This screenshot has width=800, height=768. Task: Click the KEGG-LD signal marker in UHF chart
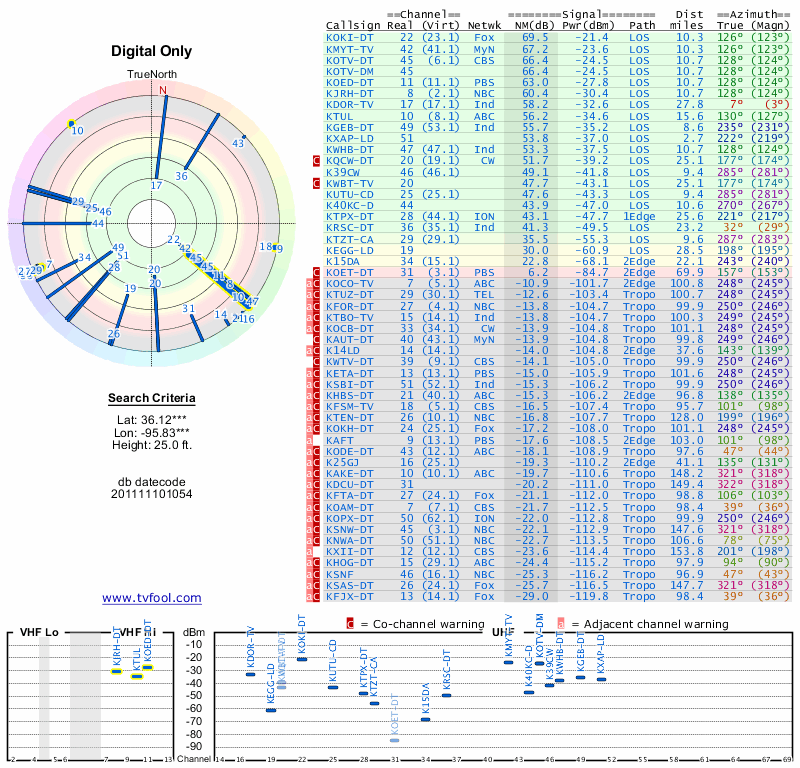pyautogui.click(x=271, y=710)
